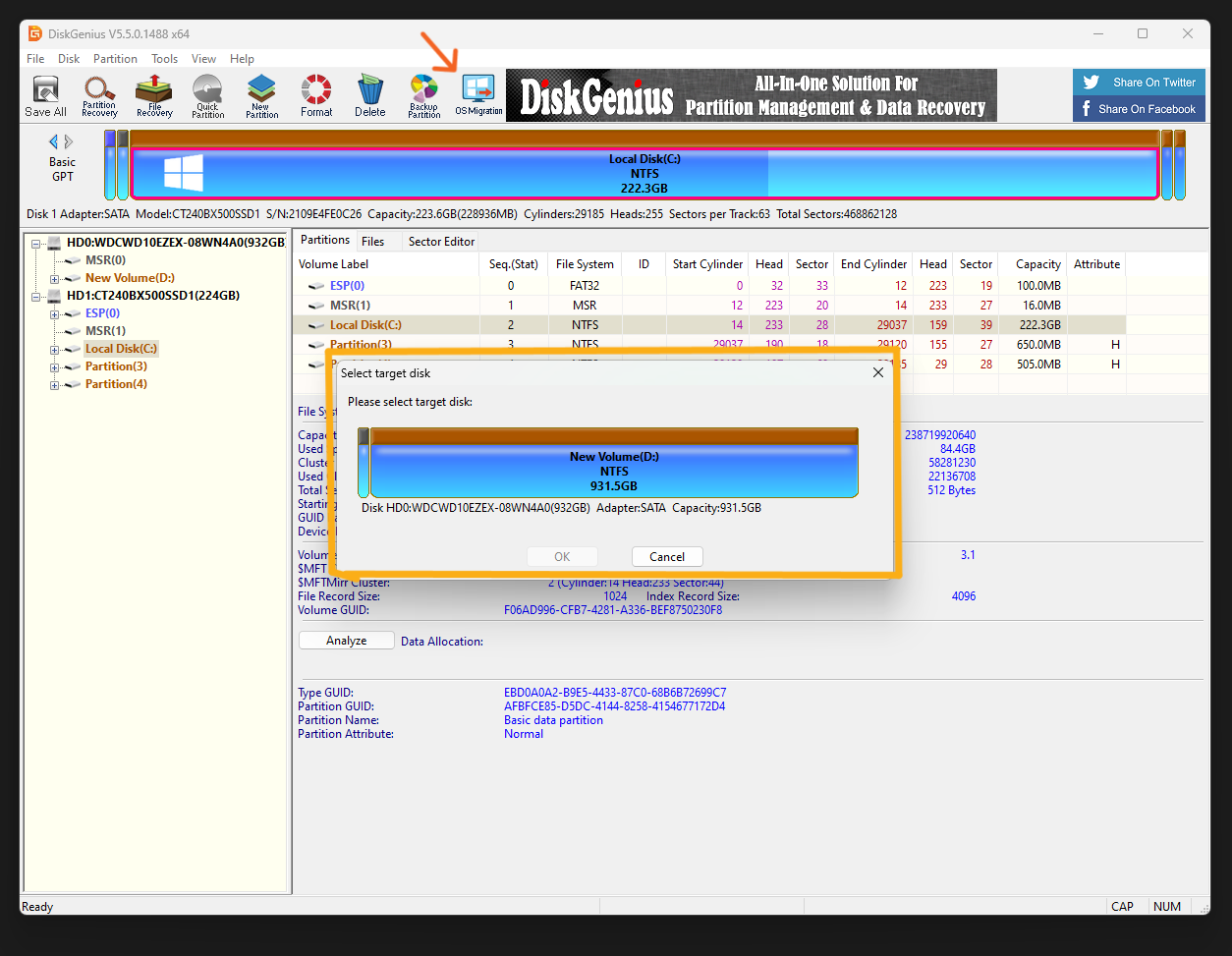This screenshot has width=1232, height=956.
Task: Sort by the Volume Label column header
Action: [x=387, y=264]
